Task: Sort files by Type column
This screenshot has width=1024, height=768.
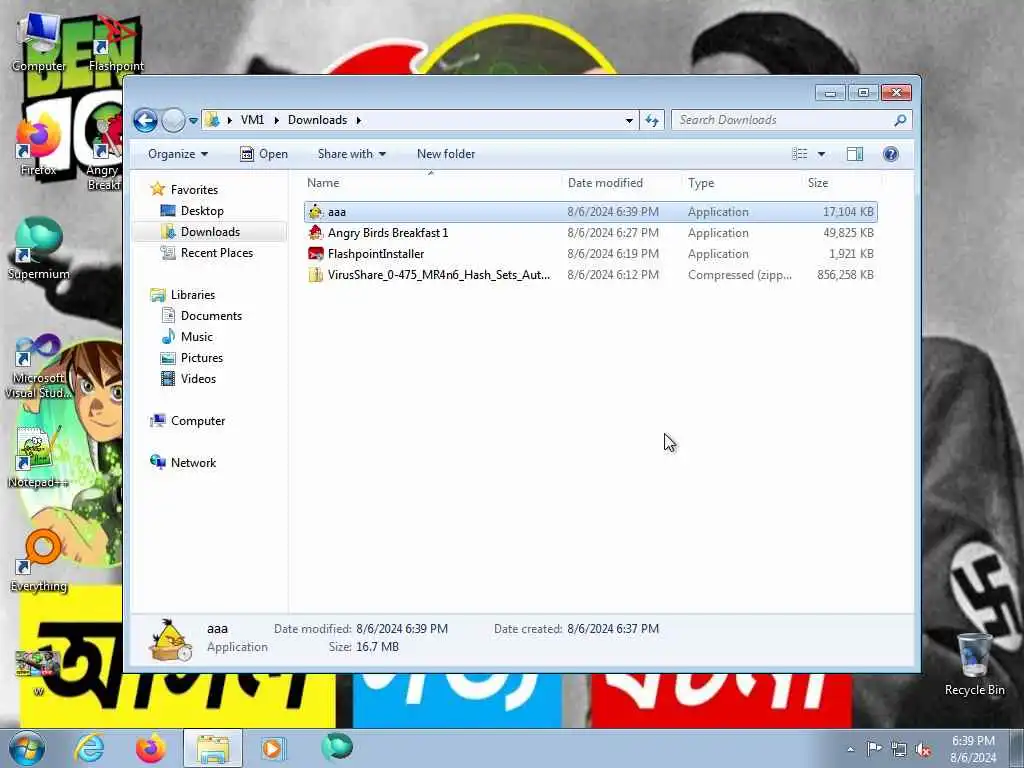Action: [x=741, y=183]
